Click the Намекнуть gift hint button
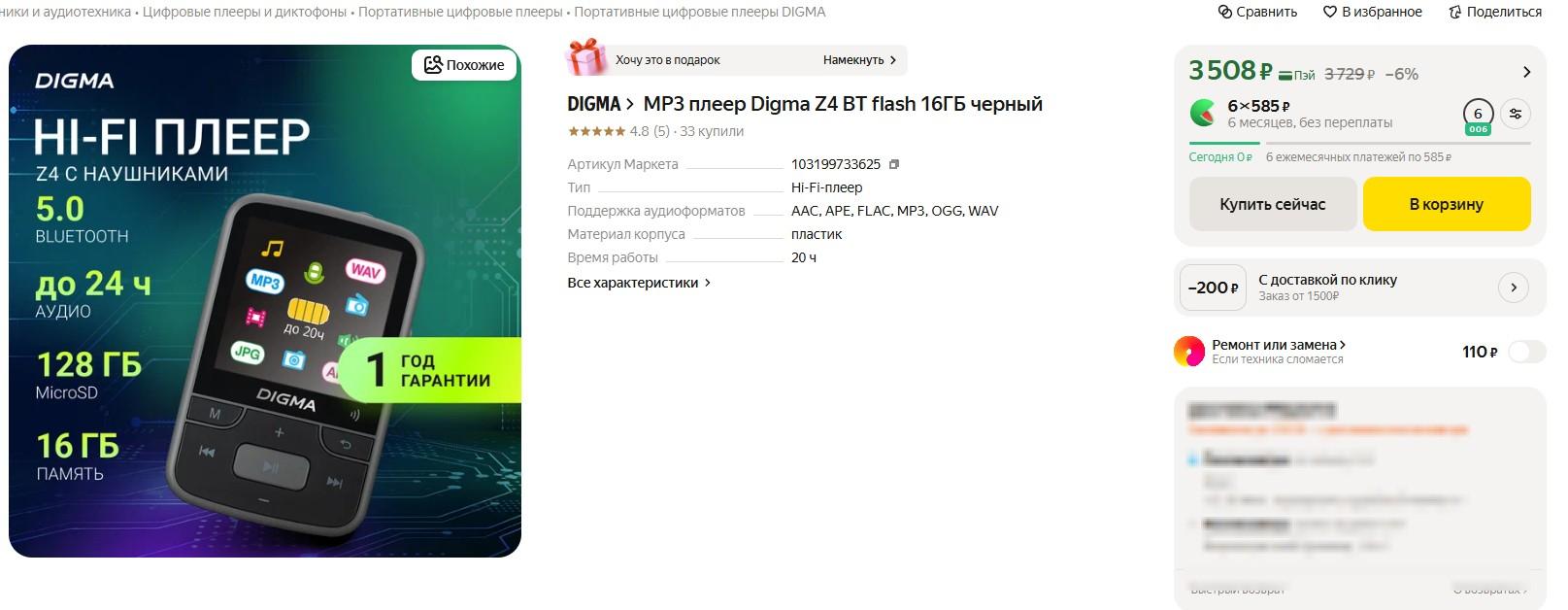The width and height of the screenshot is (1568, 610). pyautogui.click(x=860, y=60)
